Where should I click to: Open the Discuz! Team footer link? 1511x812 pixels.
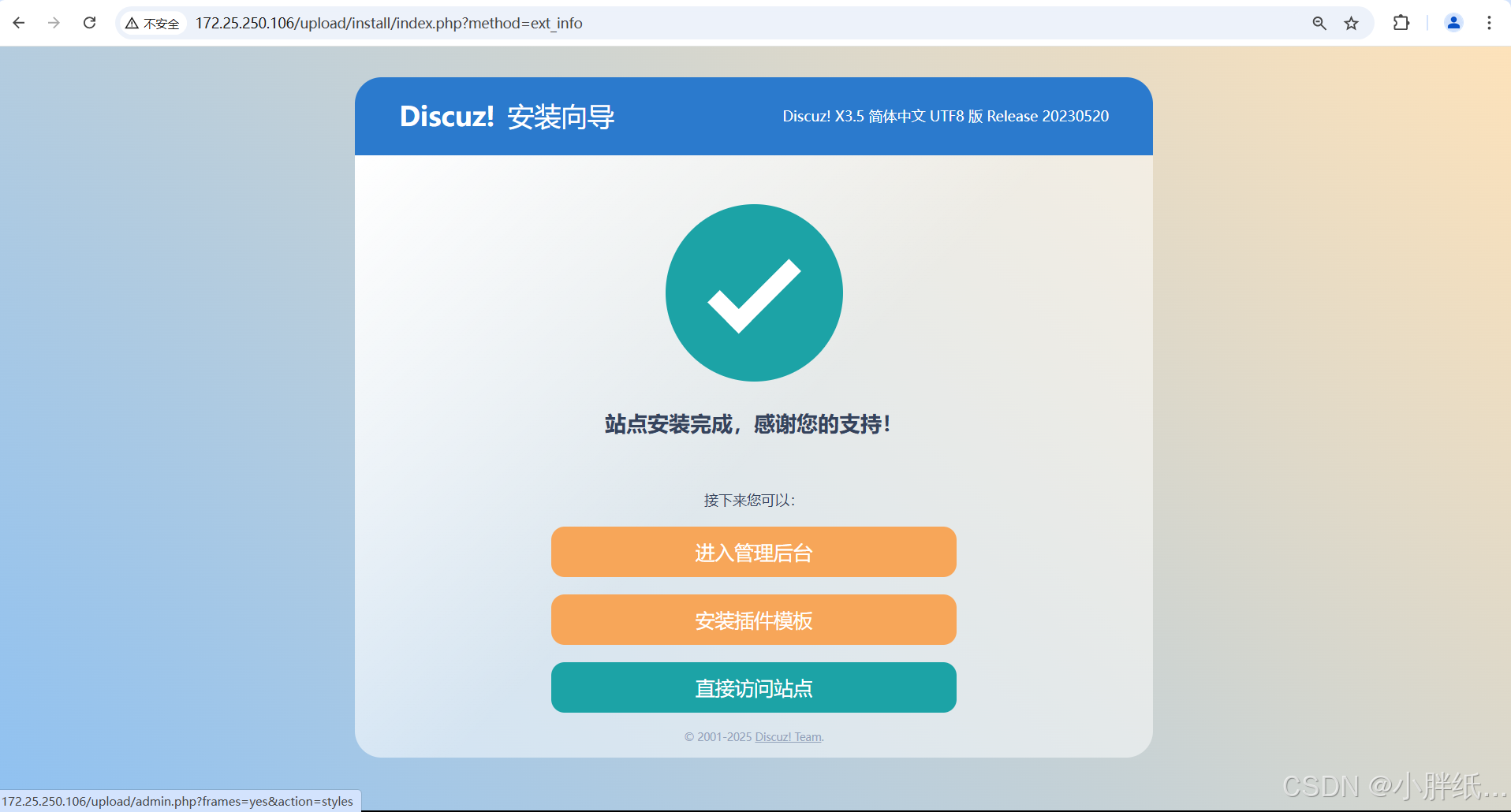coord(788,737)
